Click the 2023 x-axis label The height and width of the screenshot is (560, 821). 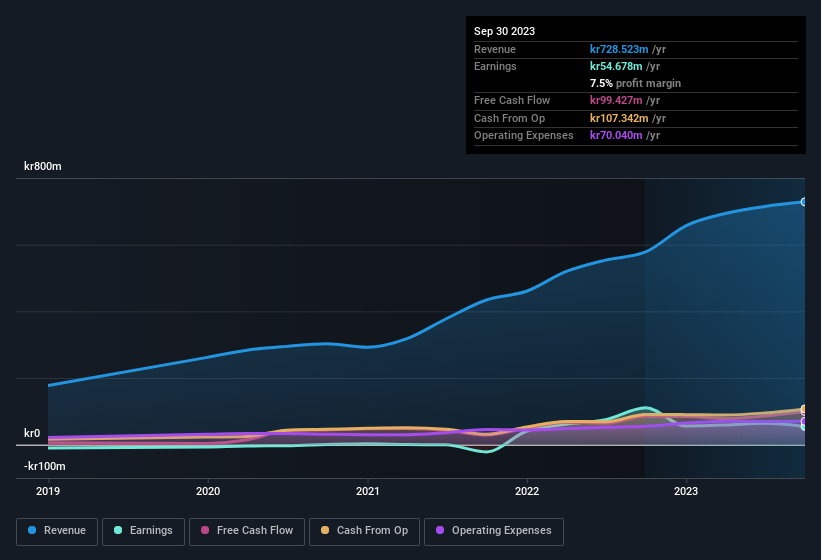point(686,491)
